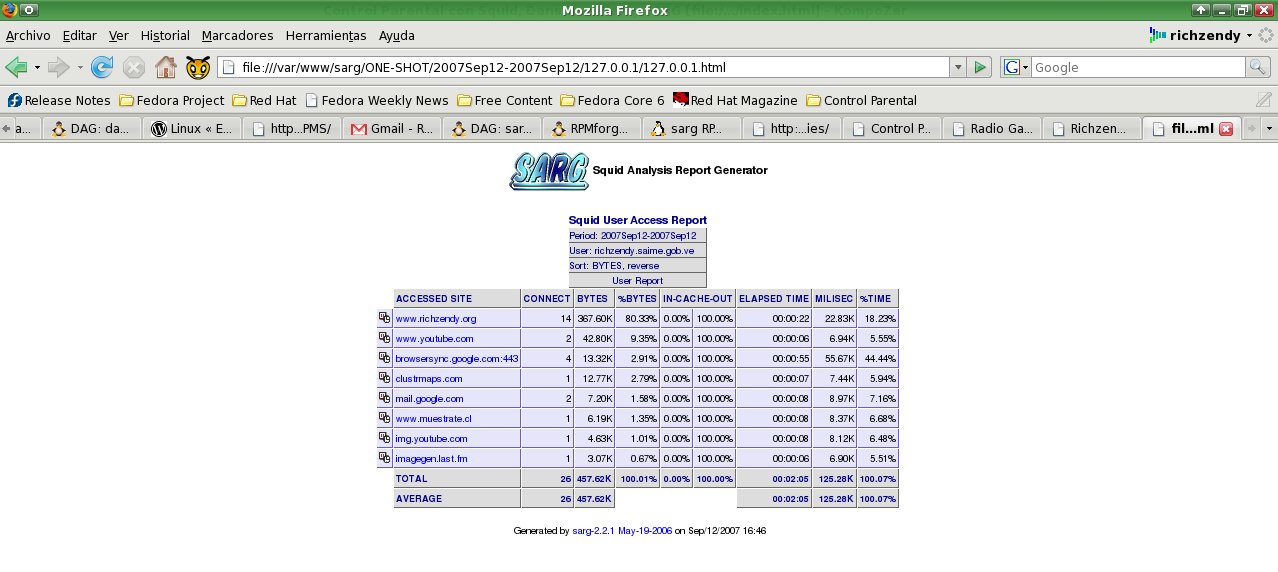
Task: Click the Home icon in toolbar
Action: pos(165,68)
